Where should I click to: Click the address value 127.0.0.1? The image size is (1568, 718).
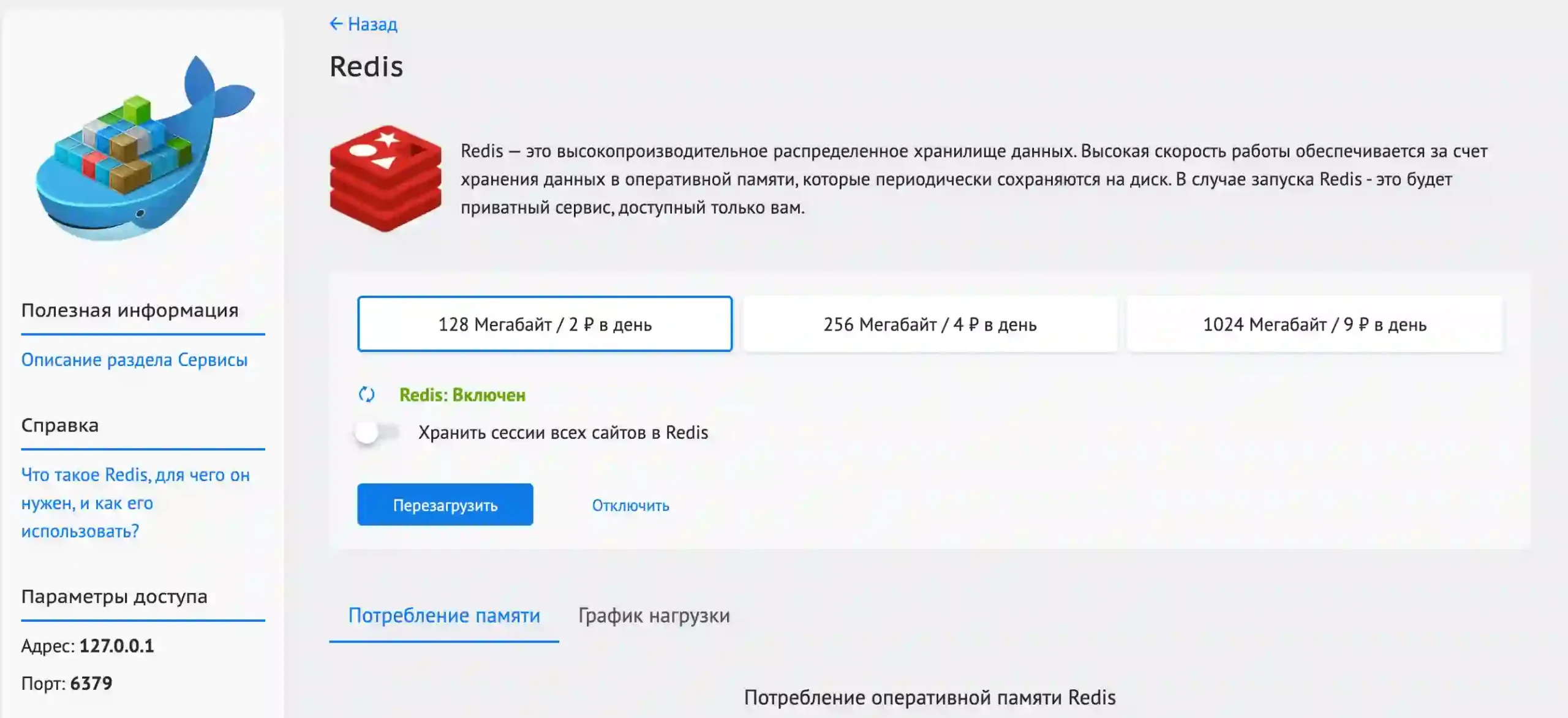(x=116, y=645)
